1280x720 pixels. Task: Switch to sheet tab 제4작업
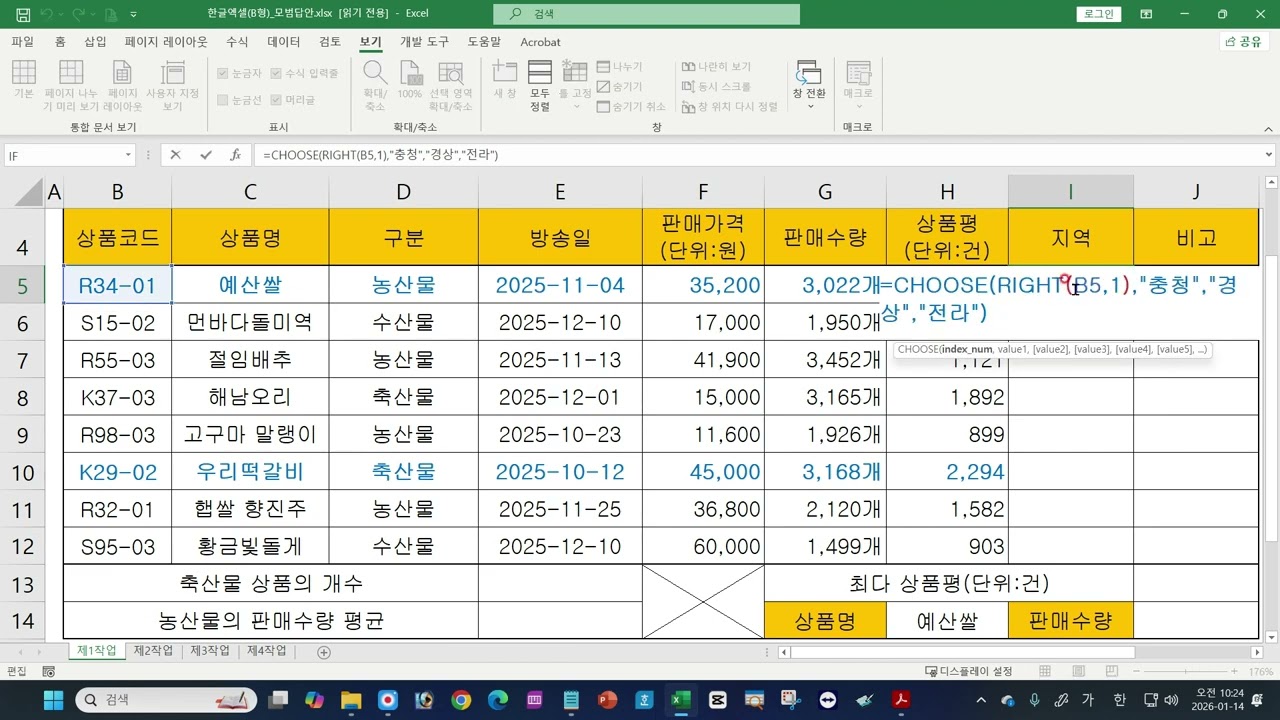click(x=267, y=651)
